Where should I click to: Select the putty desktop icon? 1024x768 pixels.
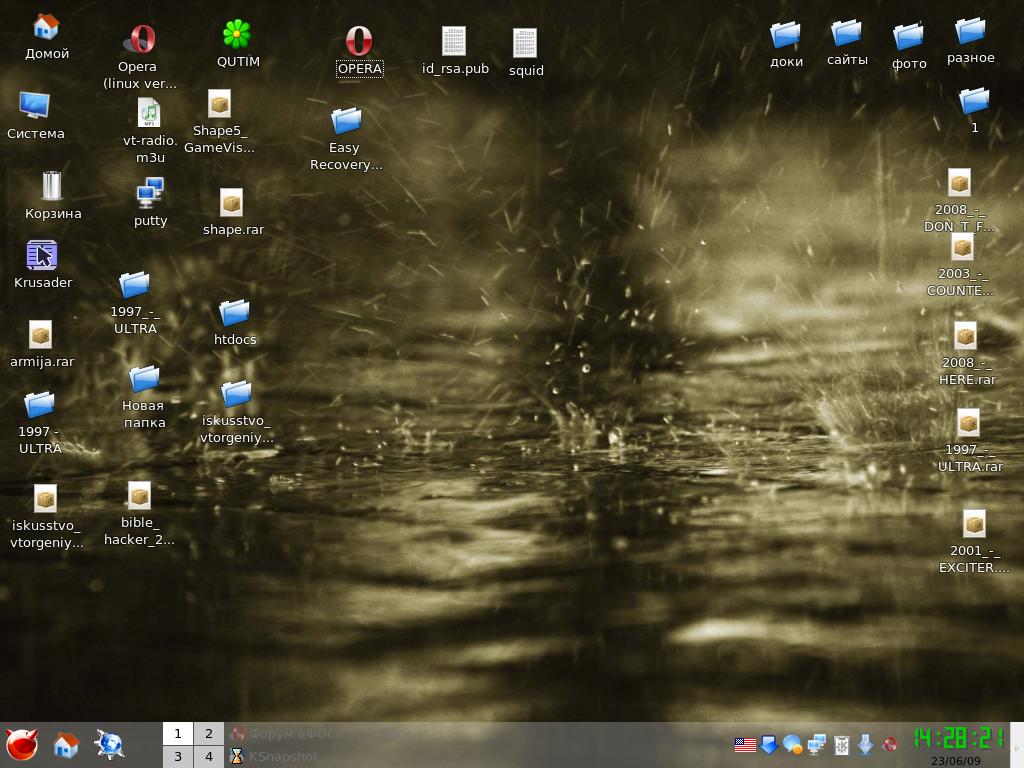coord(150,193)
